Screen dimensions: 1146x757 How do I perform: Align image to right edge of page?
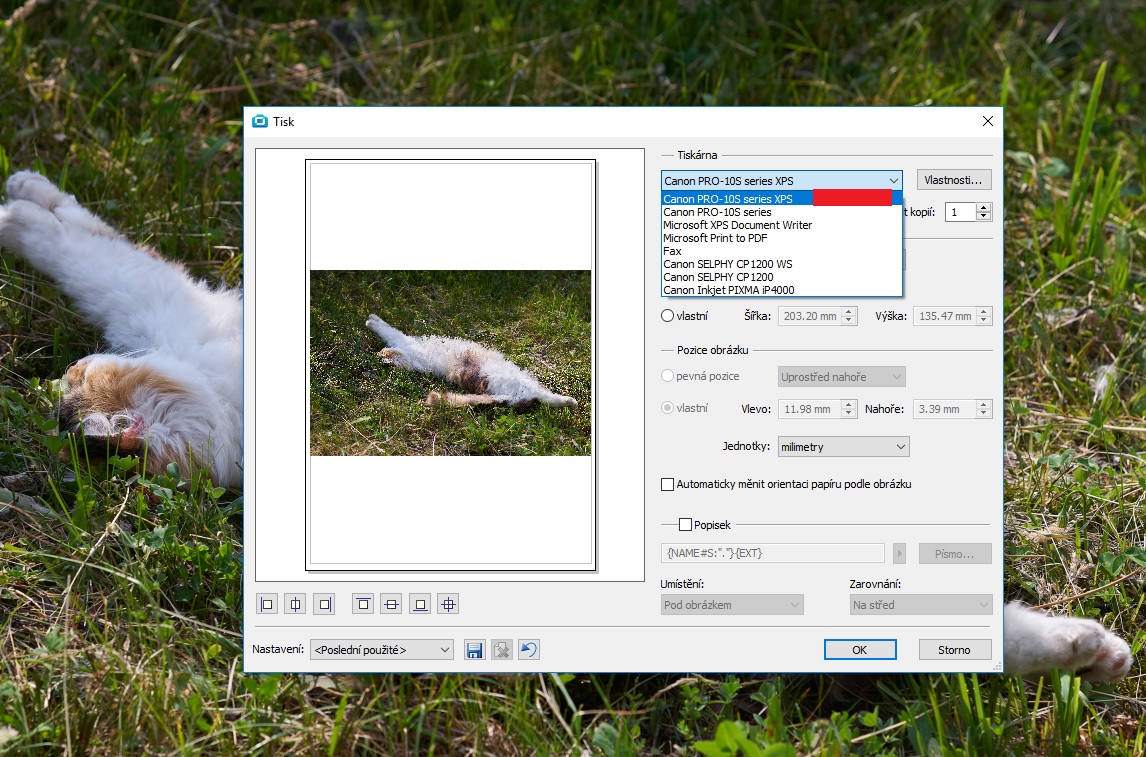324,604
